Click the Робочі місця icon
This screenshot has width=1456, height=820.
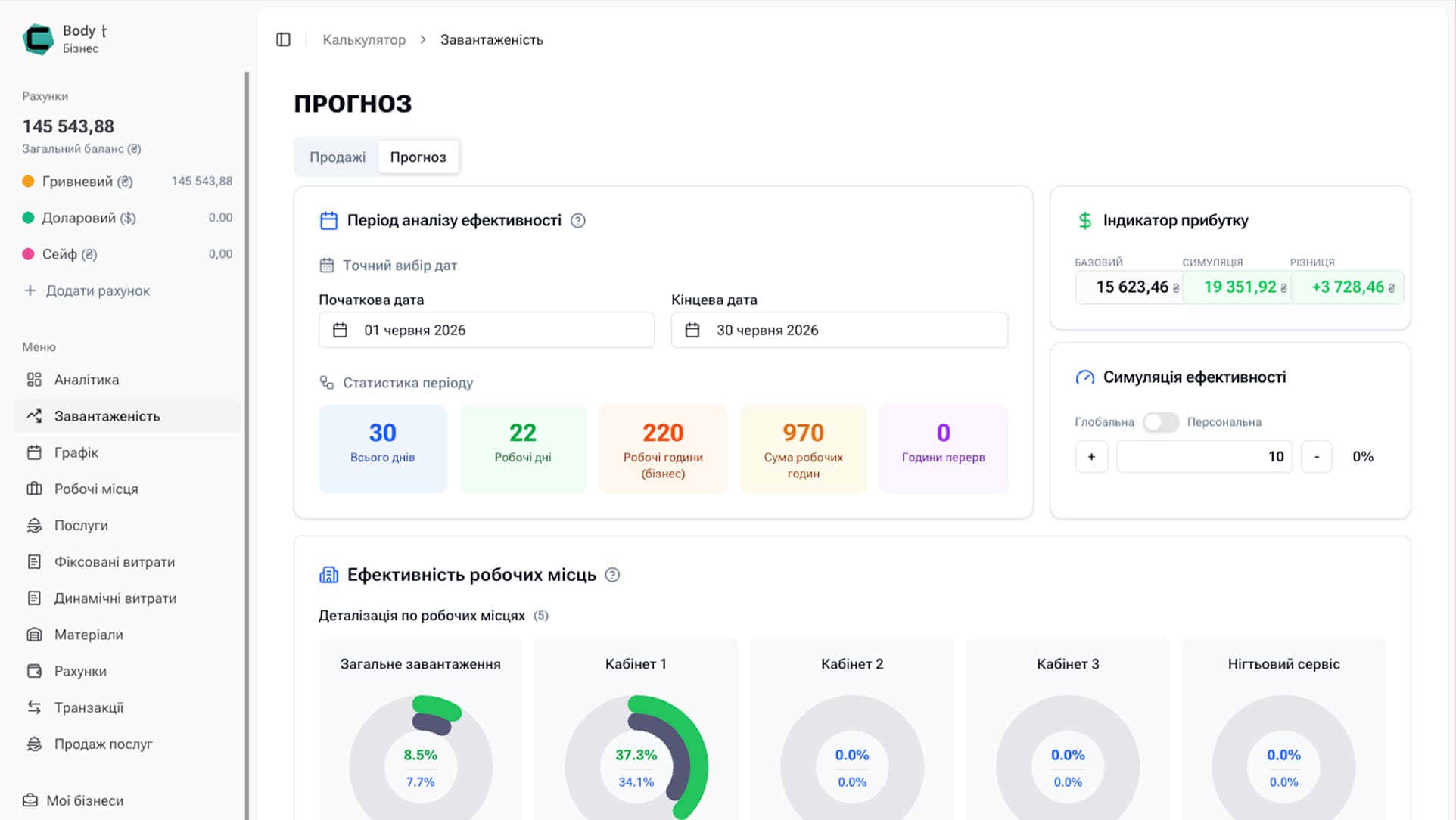[34, 489]
